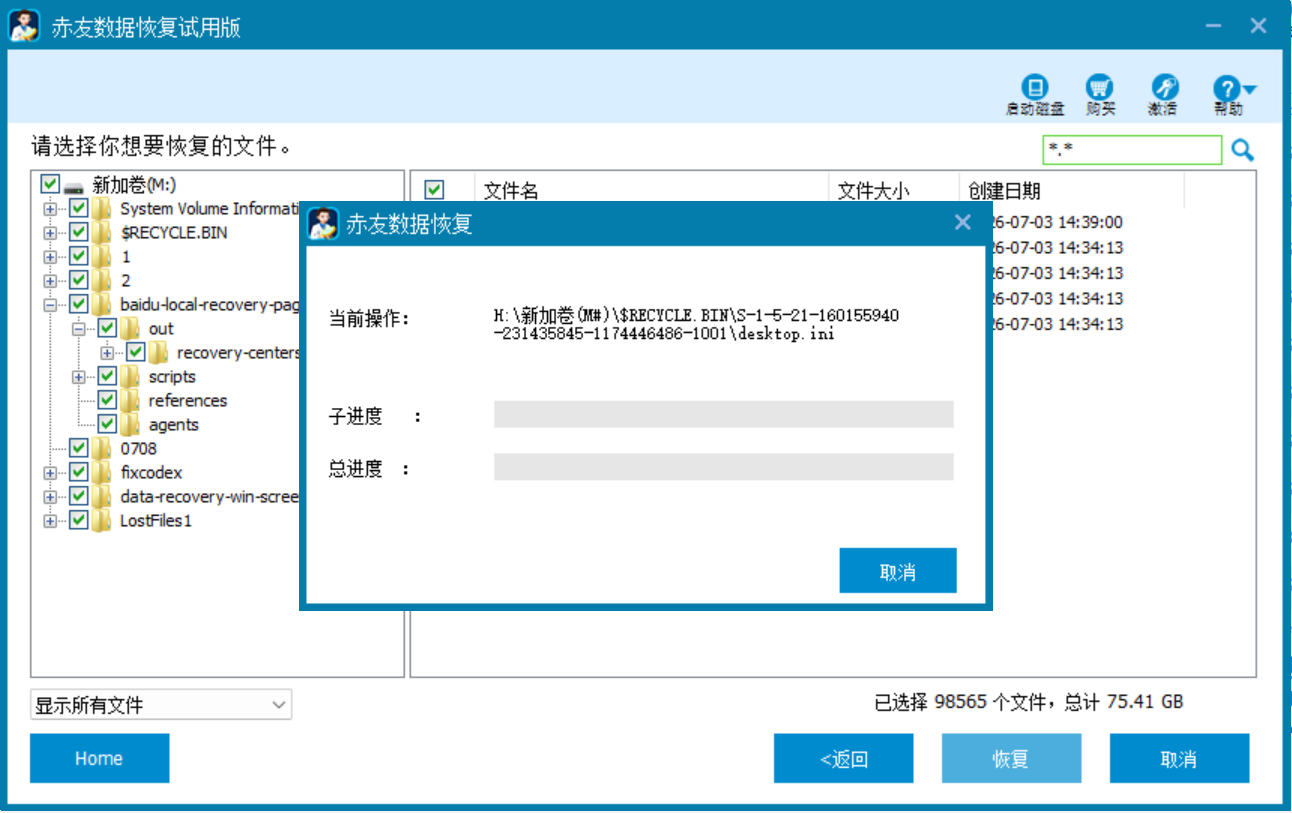Click the 购买 shopping cart icon
This screenshot has width=1292, height=813.
pyautogui.click(x=1100, y=88)
